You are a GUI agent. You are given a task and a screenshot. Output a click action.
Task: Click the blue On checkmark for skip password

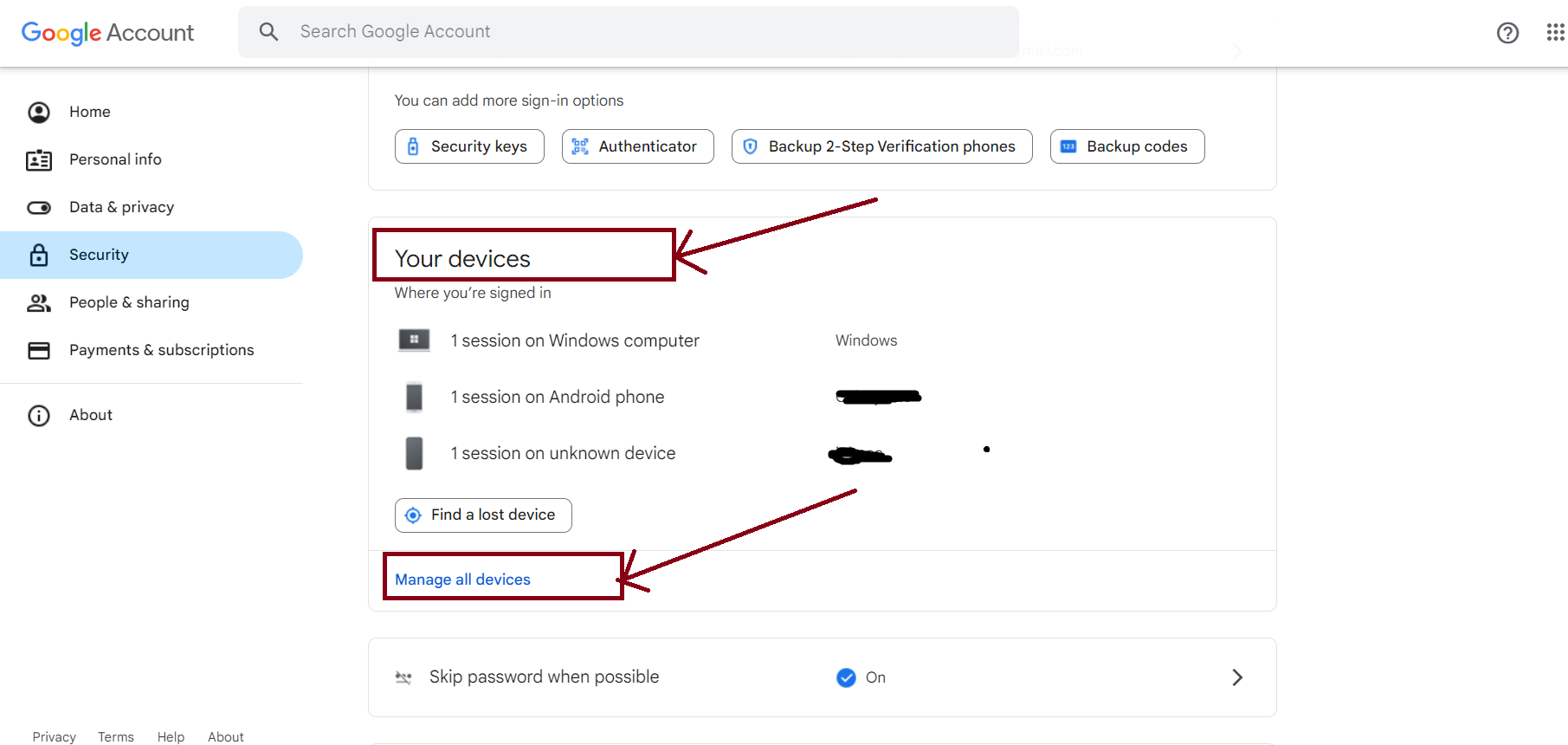click(846, 677)
